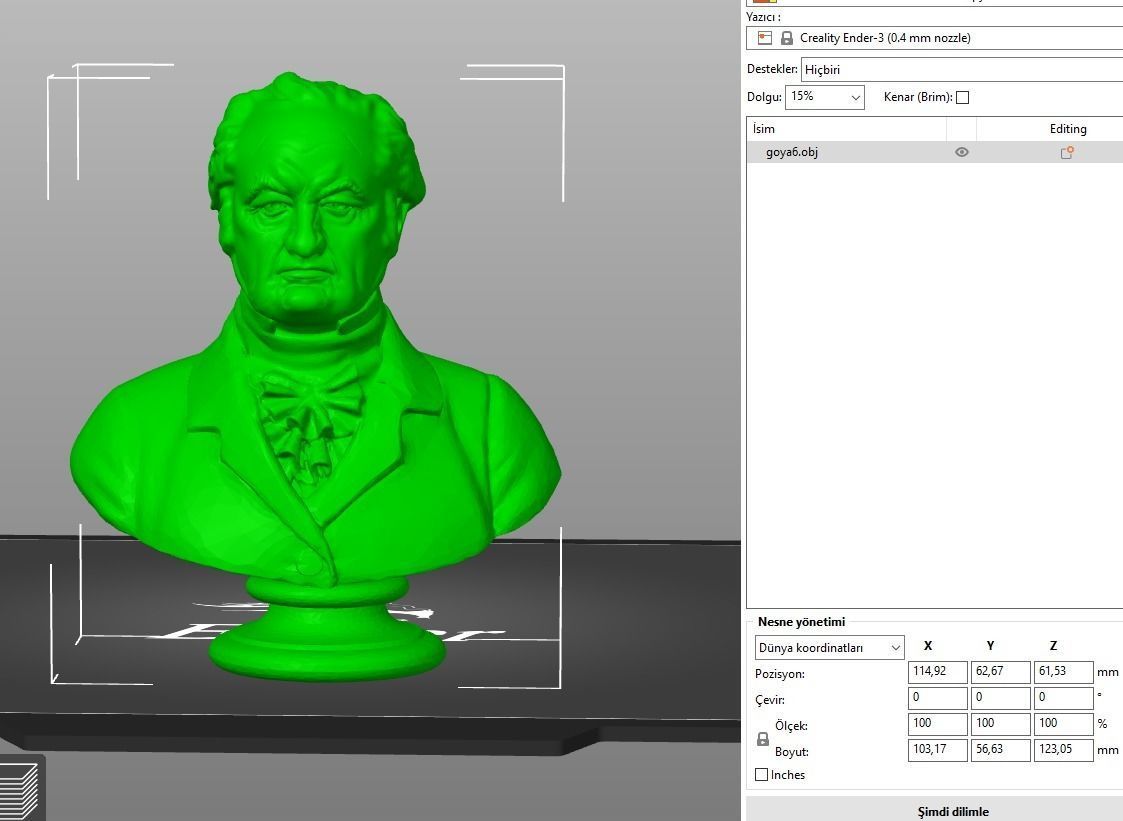Image resolution: width=1123 pixels, height=821 pixels.
Task: Click the Şimdi dilimle button
Action: click(x=934, y=810)
